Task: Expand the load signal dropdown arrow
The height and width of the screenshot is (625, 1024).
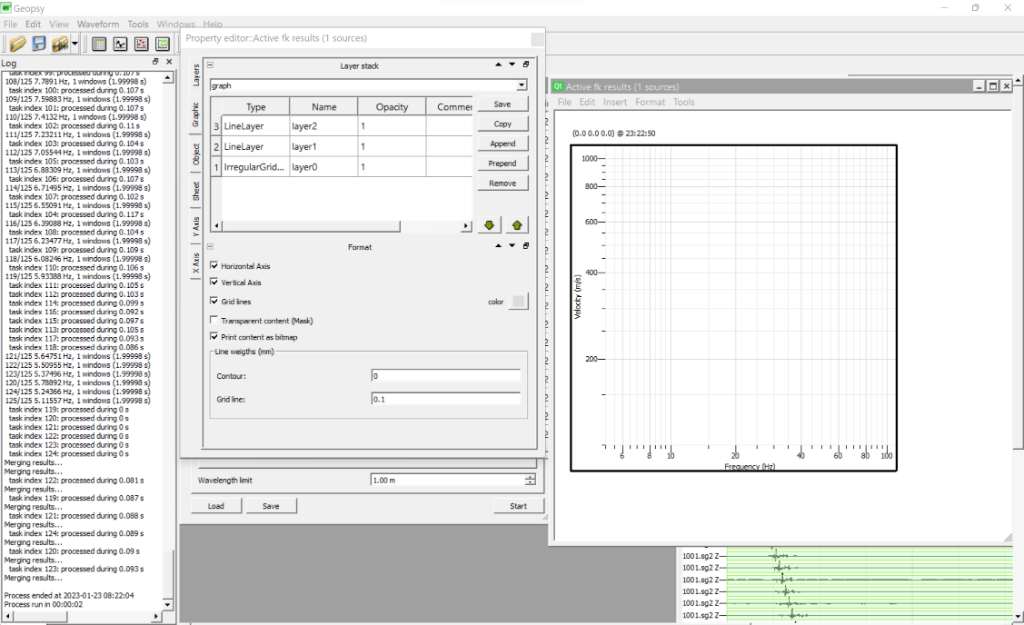Action: click(x=75, y=44)
